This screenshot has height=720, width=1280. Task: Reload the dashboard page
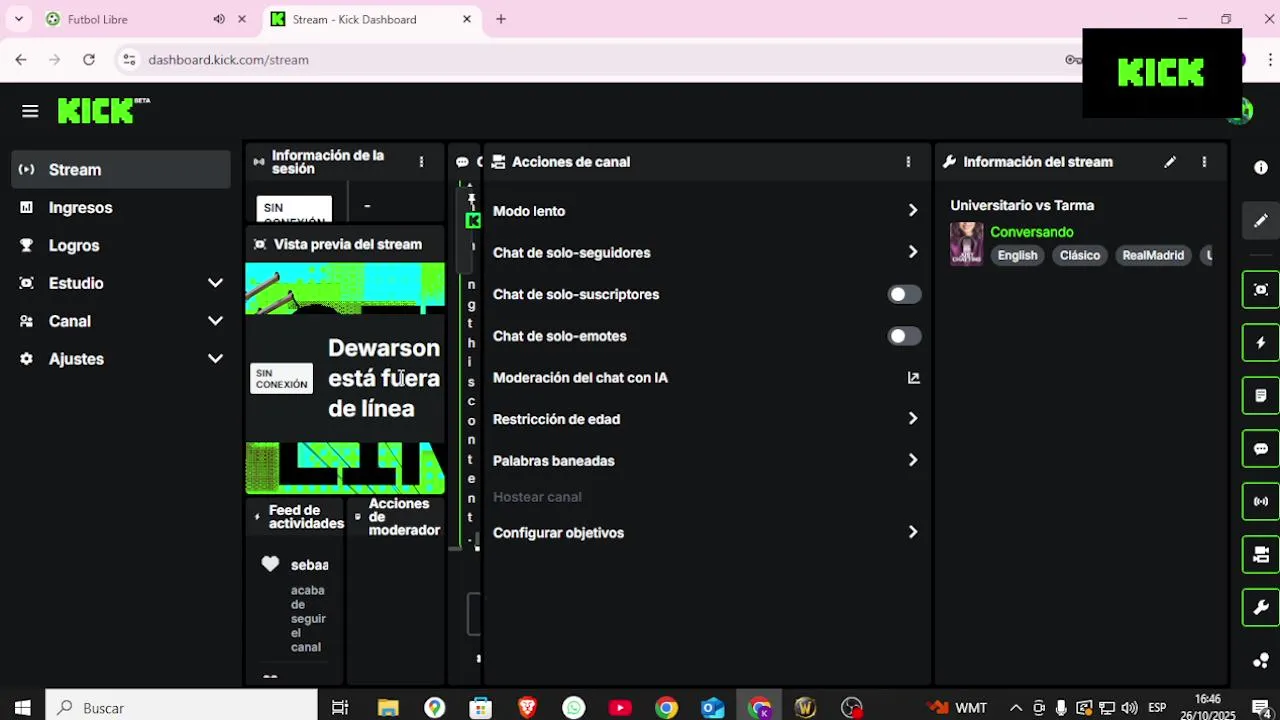(89, 60)
